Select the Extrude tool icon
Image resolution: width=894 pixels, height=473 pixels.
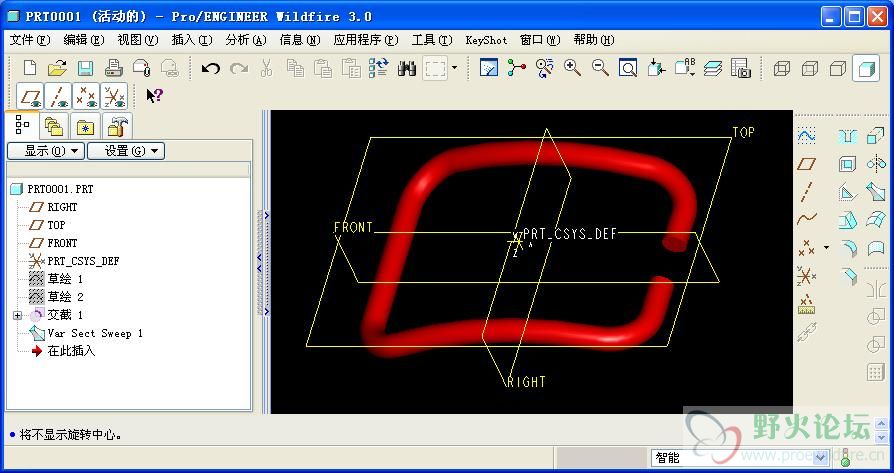pyautogui.click(x=876, y=136)
